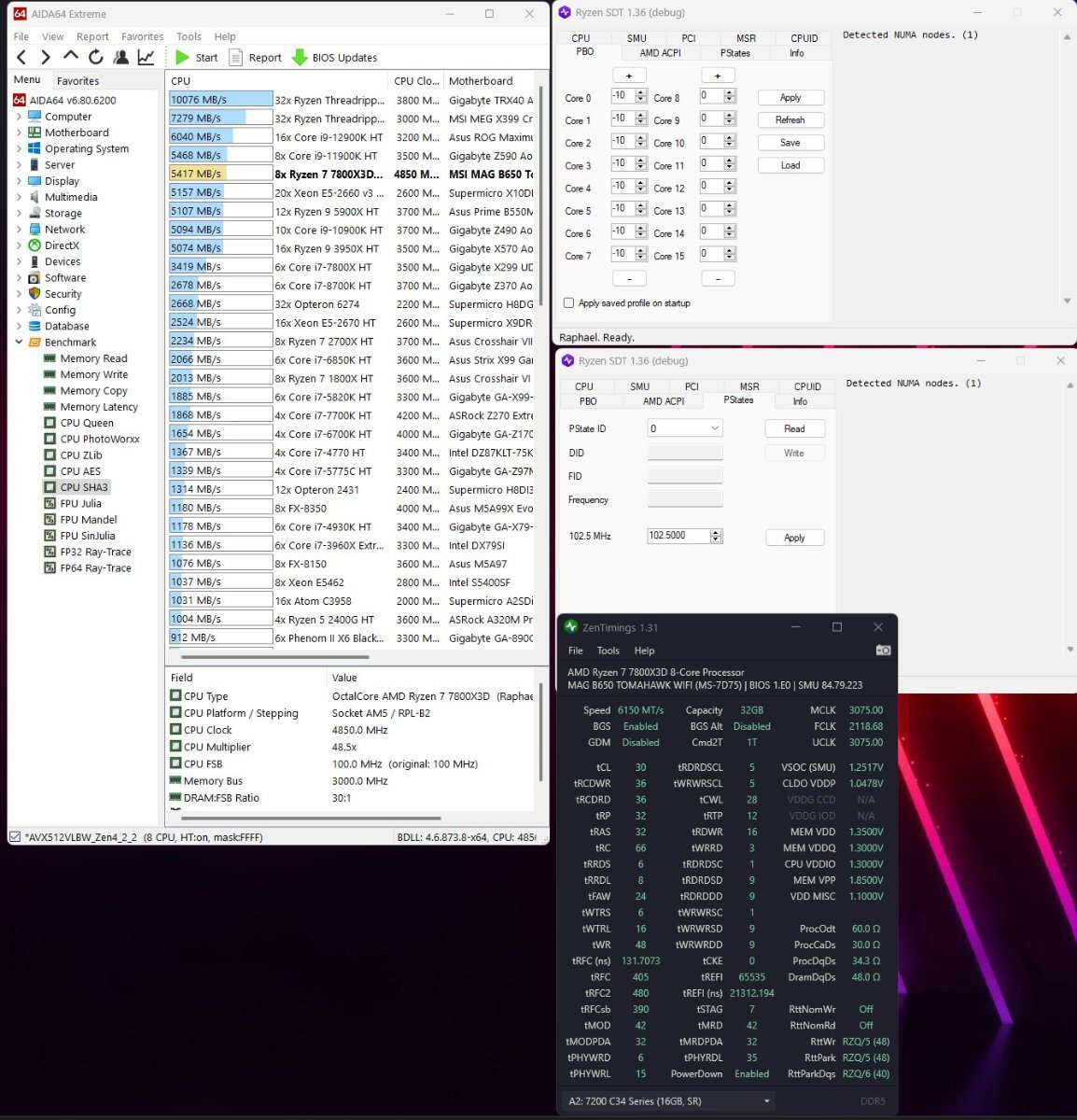Open the user profile icon in AIDA64 toolbar
Viewport: 1077px width, 1120px height.
pos(120,58)
